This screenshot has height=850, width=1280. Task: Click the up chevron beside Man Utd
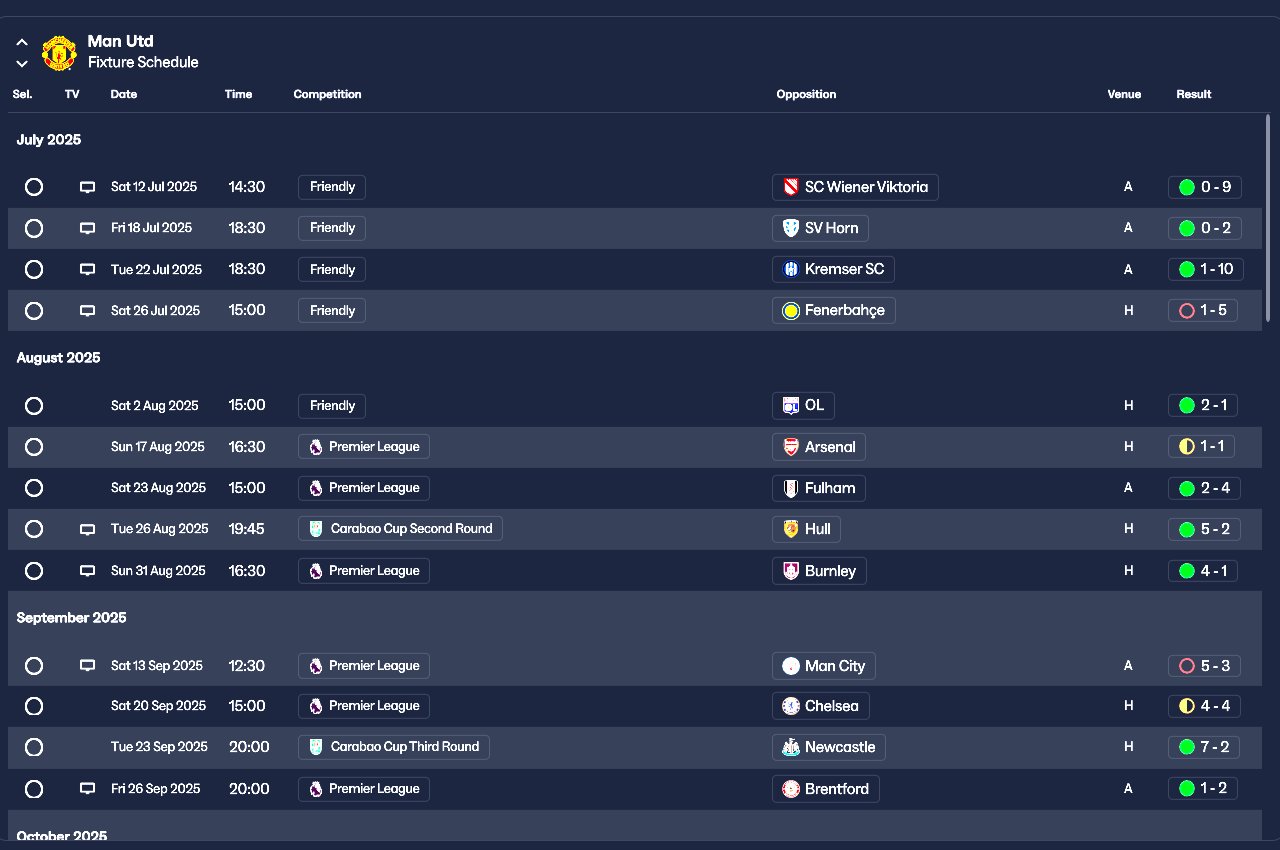pos(22,43)
